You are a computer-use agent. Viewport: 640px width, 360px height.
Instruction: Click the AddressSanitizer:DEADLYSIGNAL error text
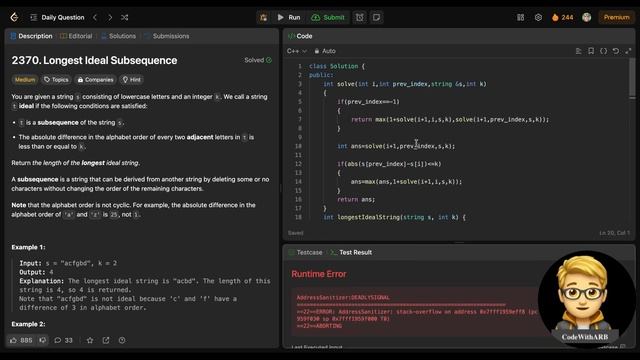click(343, 298)
